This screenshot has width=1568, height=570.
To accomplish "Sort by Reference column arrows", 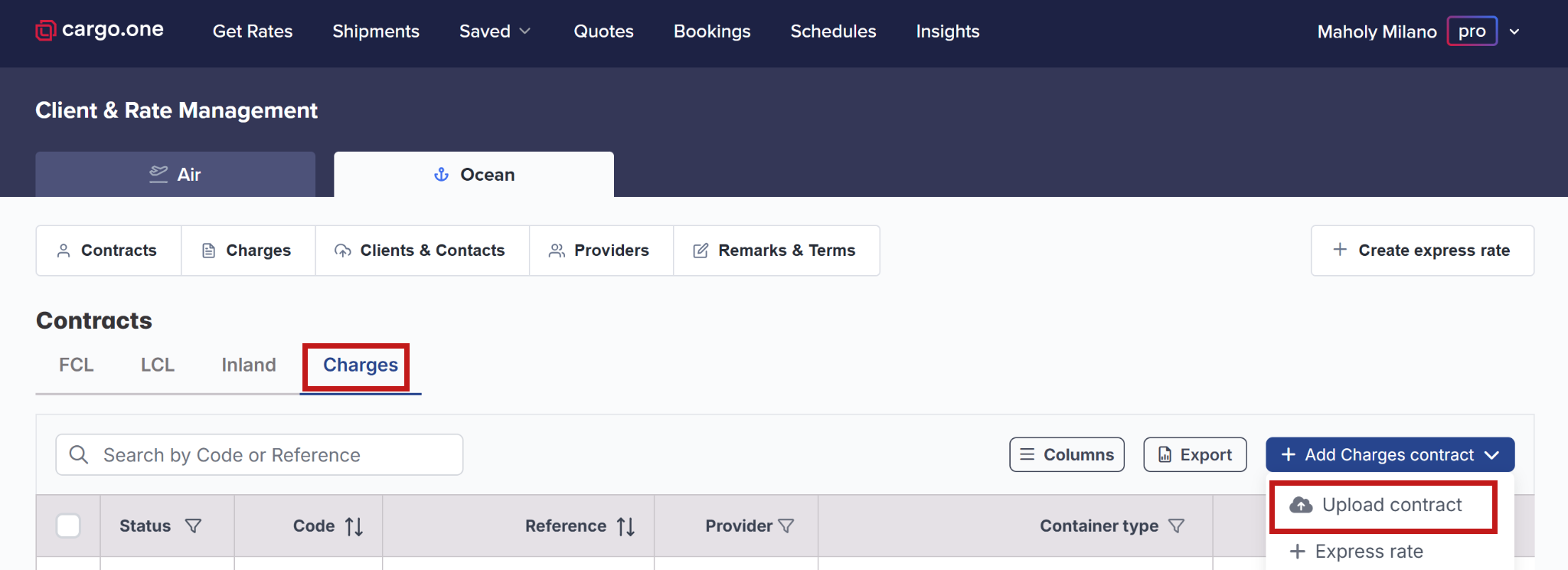I will pos(626,526).
